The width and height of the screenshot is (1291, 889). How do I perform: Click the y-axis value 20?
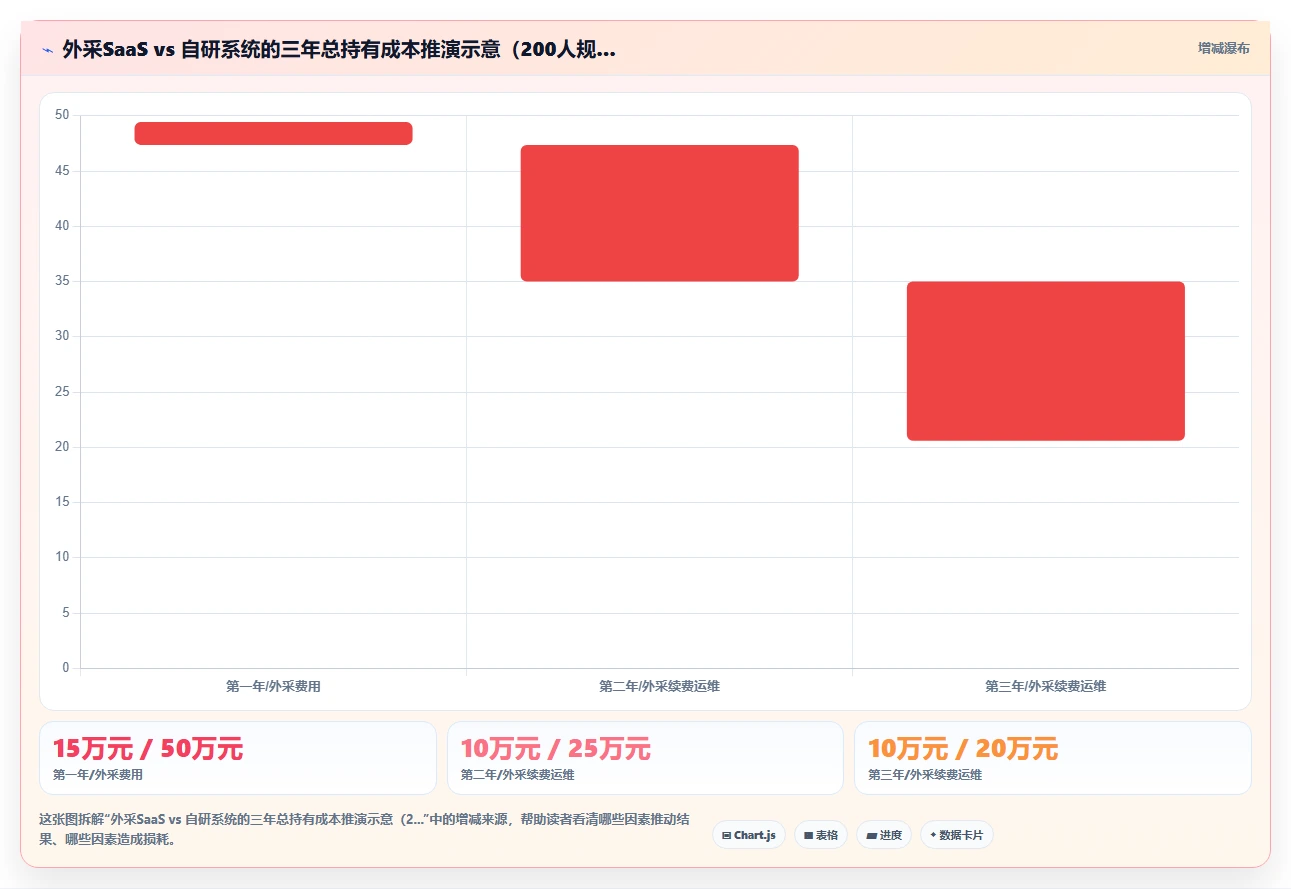62,447
